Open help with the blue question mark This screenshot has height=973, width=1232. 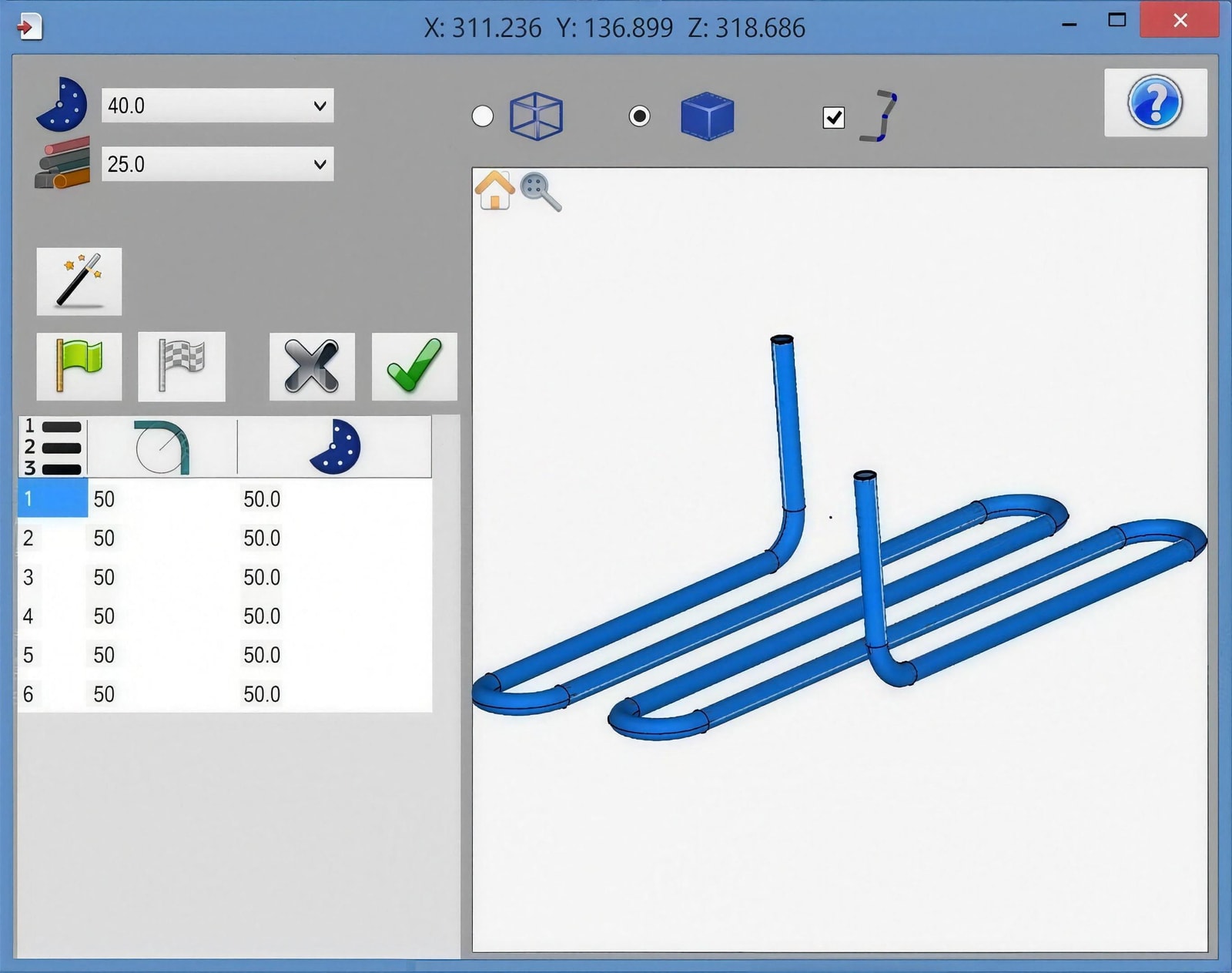[x=1155, y=102]
